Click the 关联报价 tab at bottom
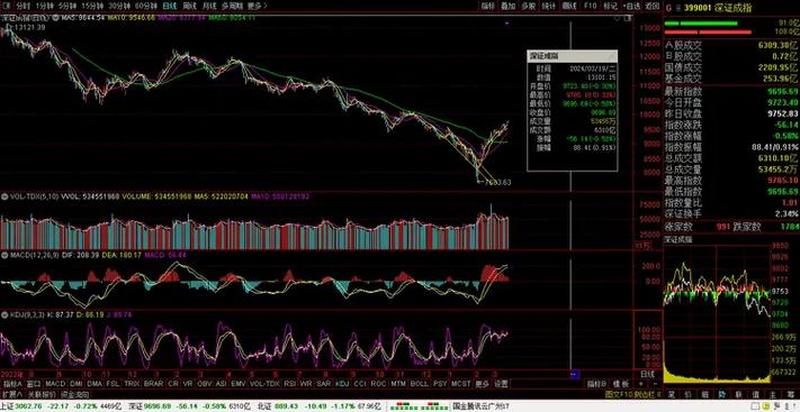The image size is (800, 412). tap(40, 394)
